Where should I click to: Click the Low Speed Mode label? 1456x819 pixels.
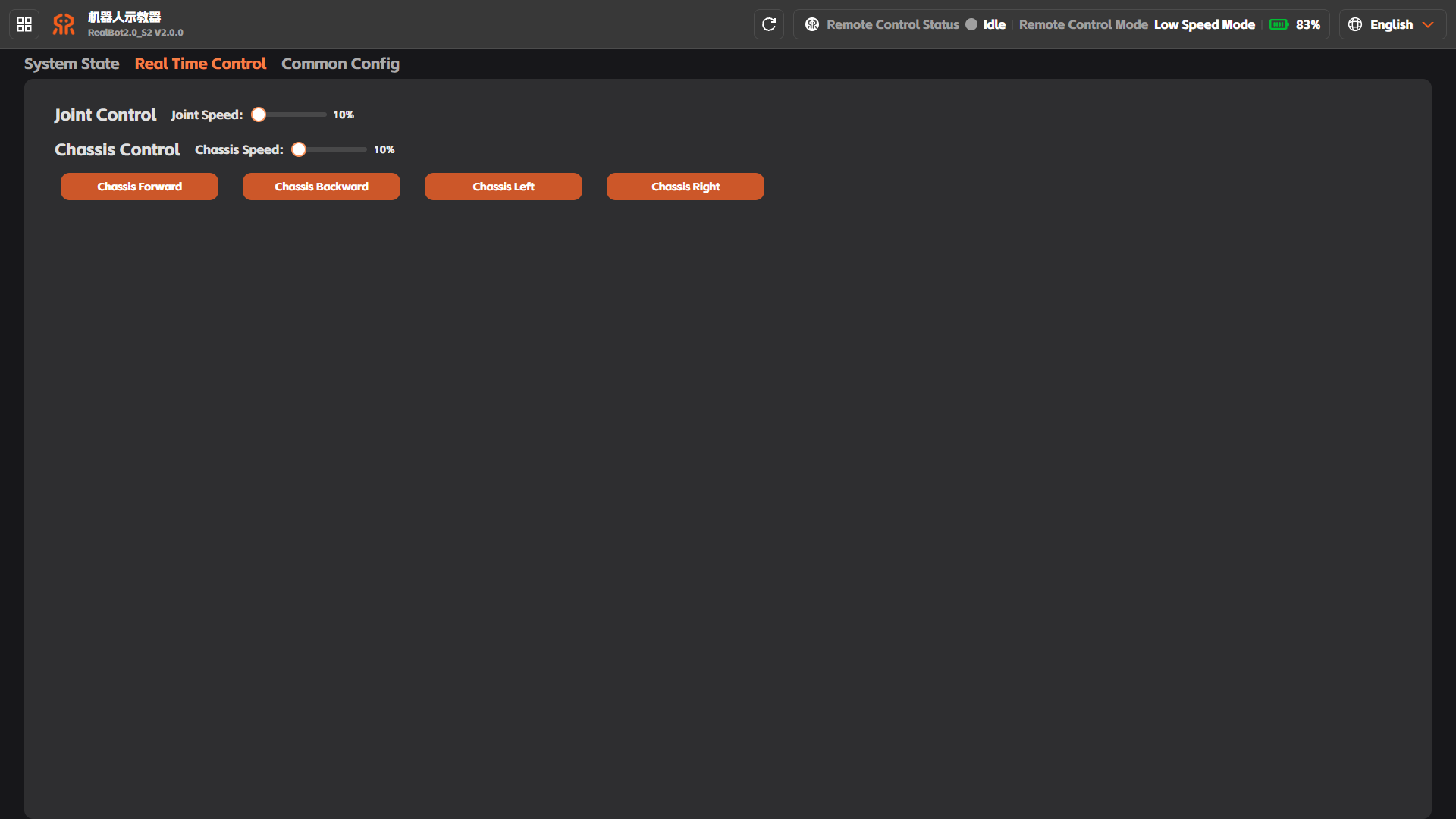pyautogui.click(x=1204, y=24)
